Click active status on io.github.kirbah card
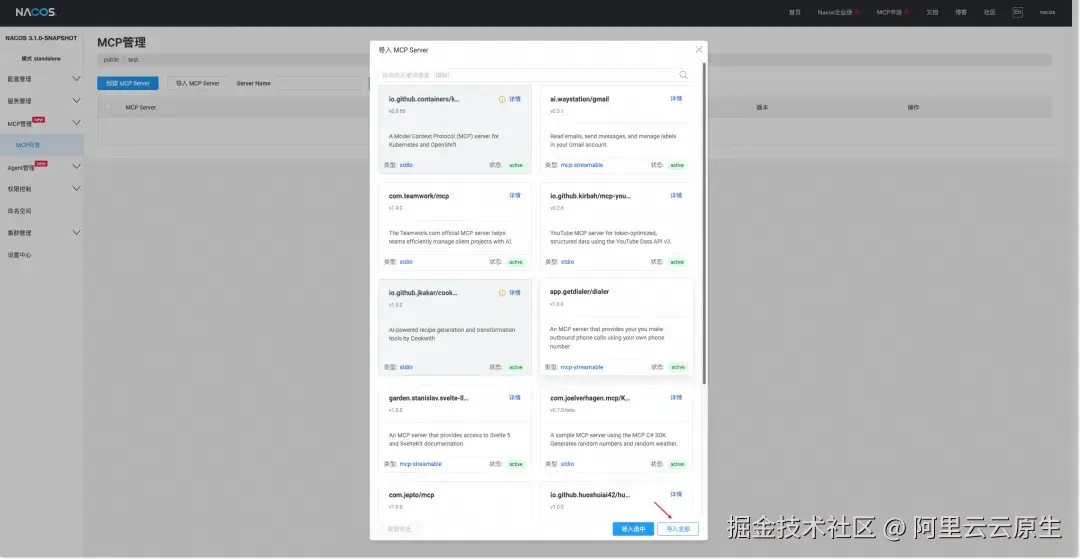 pyautogui.click(x=677, y=262)
